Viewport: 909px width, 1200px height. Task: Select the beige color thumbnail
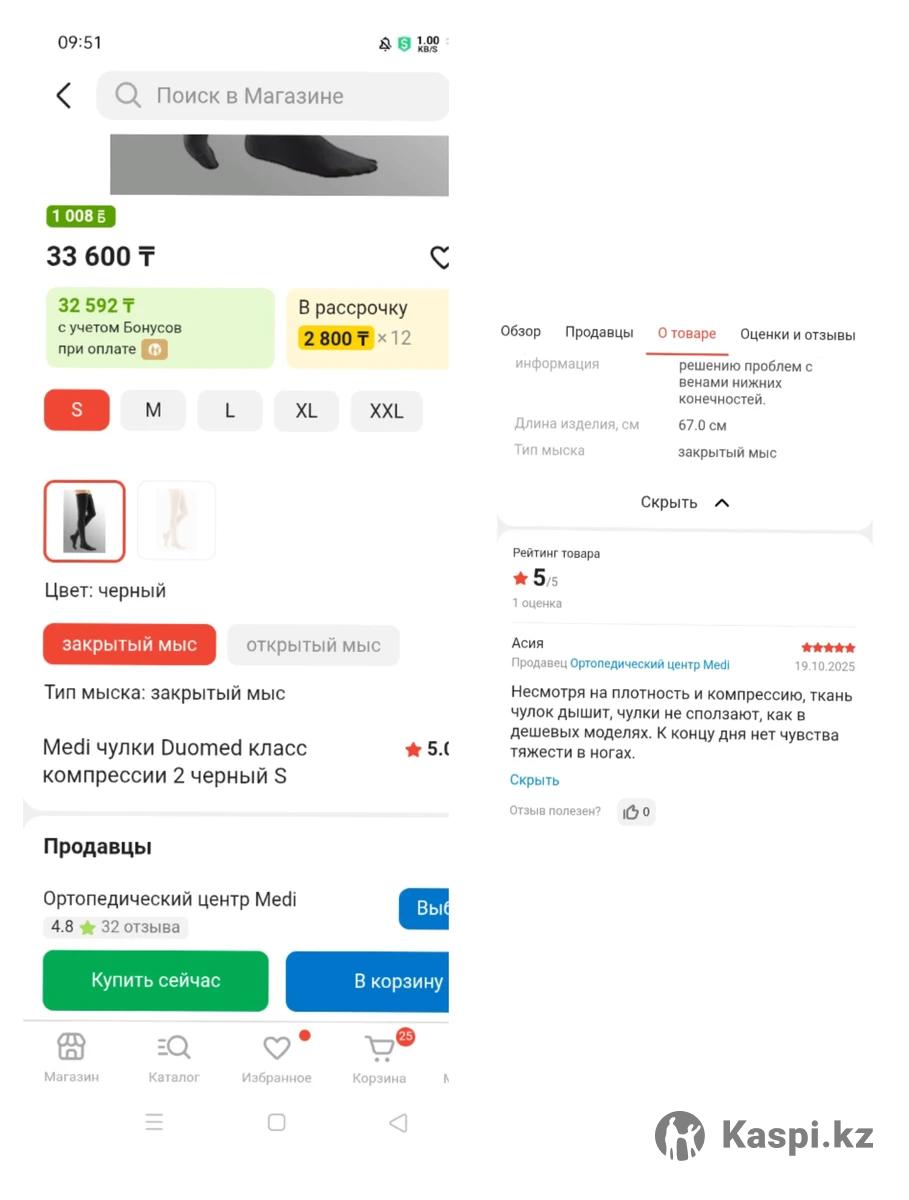tap(176, 520)
